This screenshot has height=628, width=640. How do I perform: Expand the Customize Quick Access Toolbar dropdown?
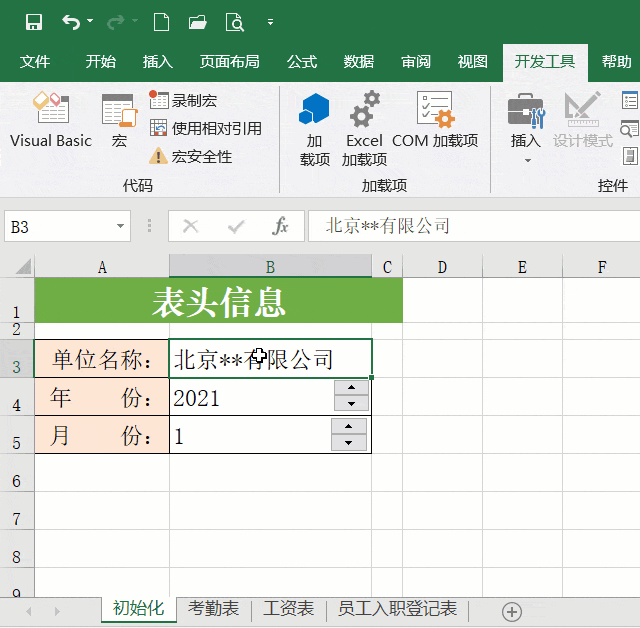(x=270, y=22)
